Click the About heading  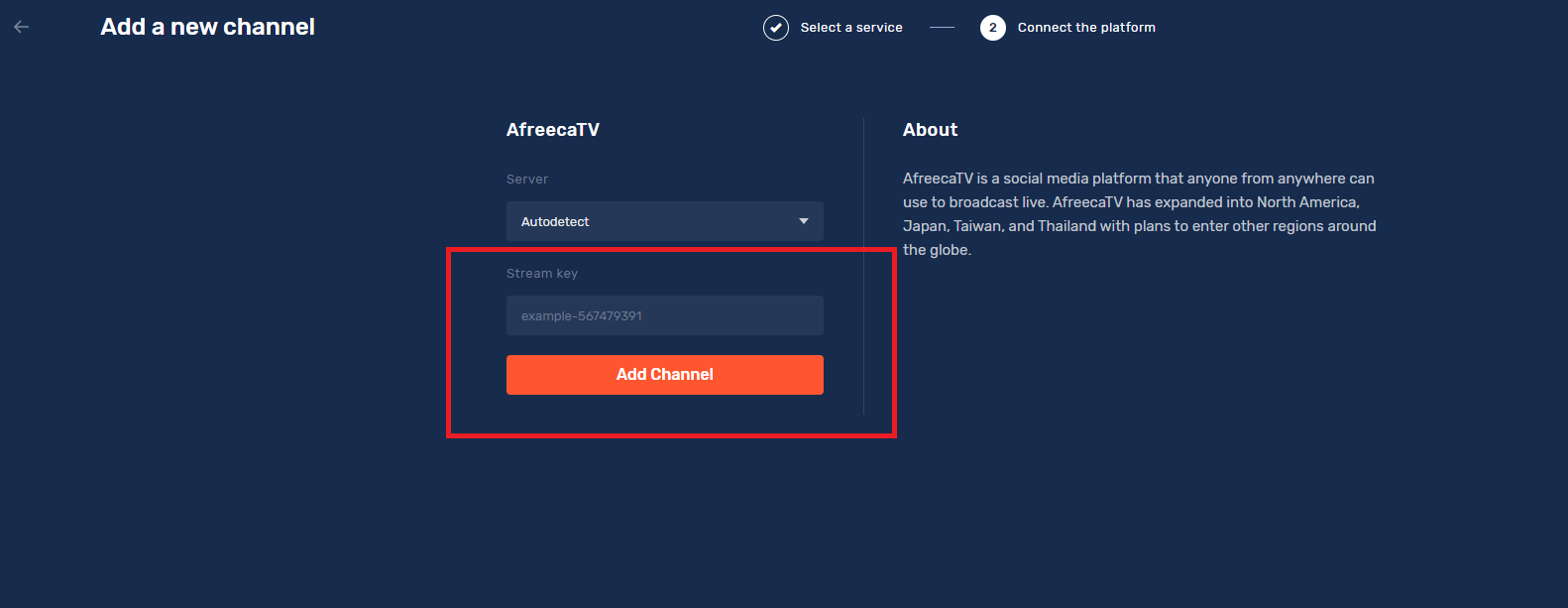pos(930,130)
